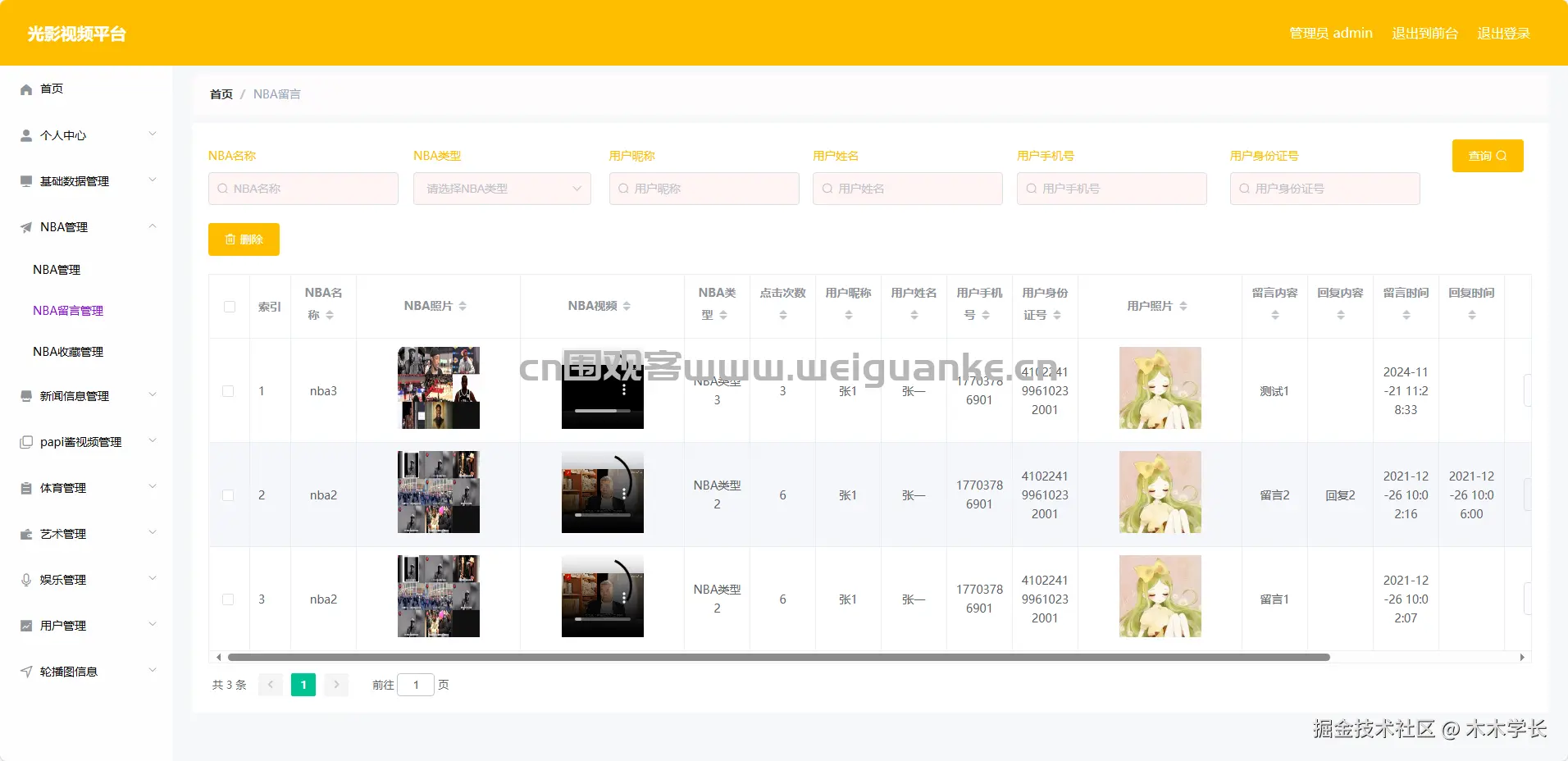Click the 查询 search button
This screenshot has width=1568, height=761.
click(x=1488, y=156)
